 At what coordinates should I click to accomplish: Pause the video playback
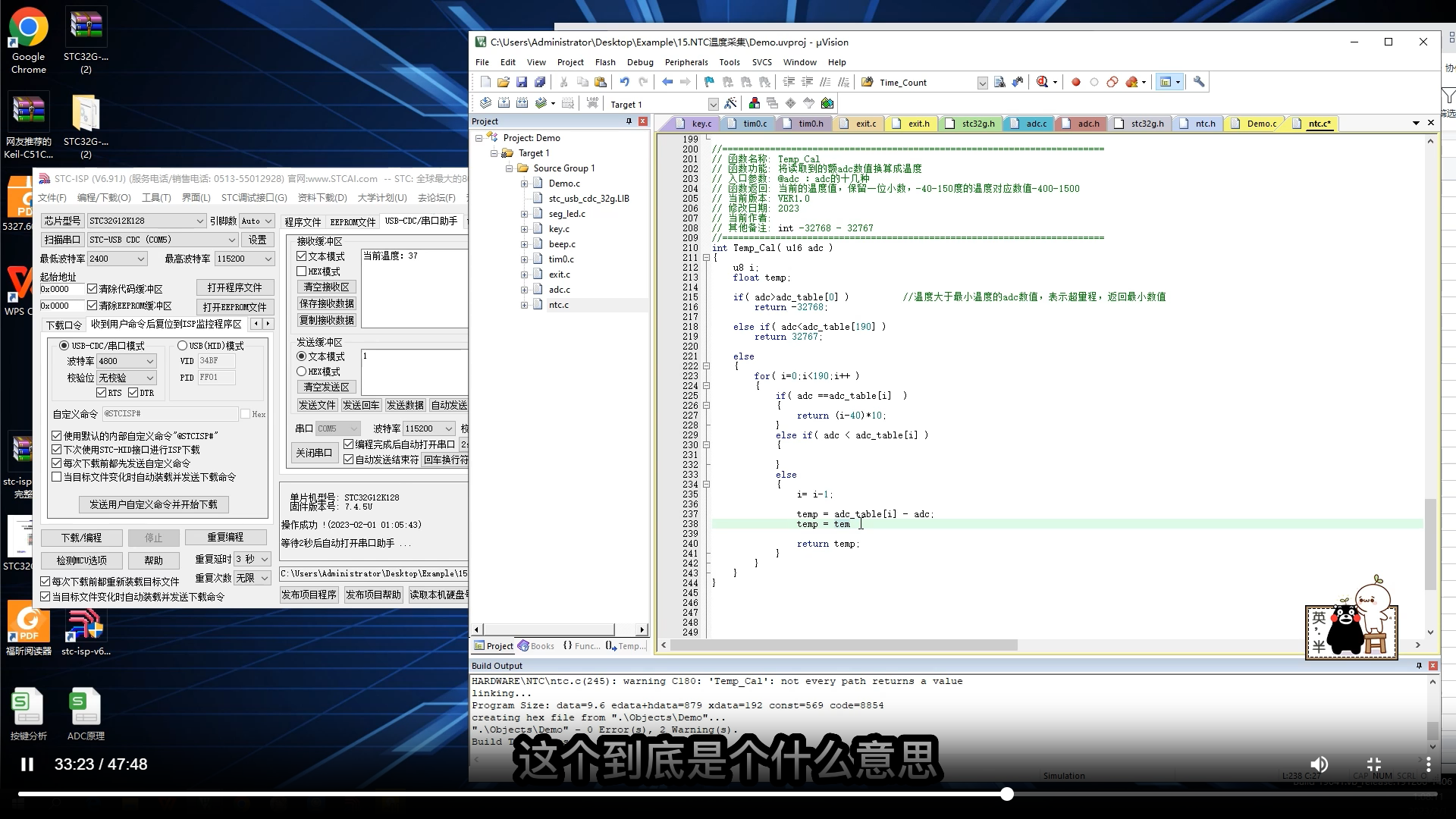(x=27, y=764)
